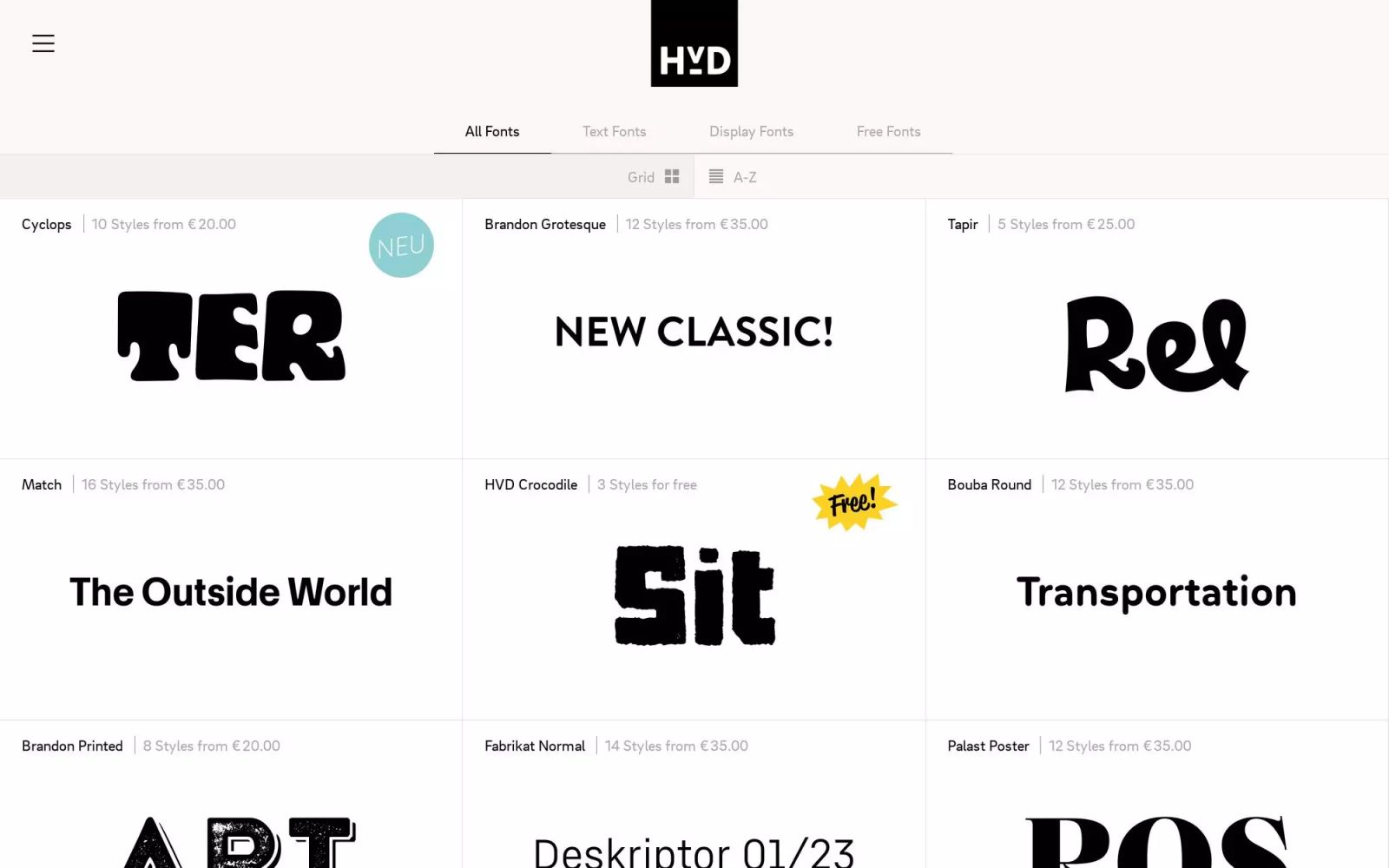The image size is (1389, 868).
Task: Click the Tapir 'Rel' font preview
Action: [1157, 345]
